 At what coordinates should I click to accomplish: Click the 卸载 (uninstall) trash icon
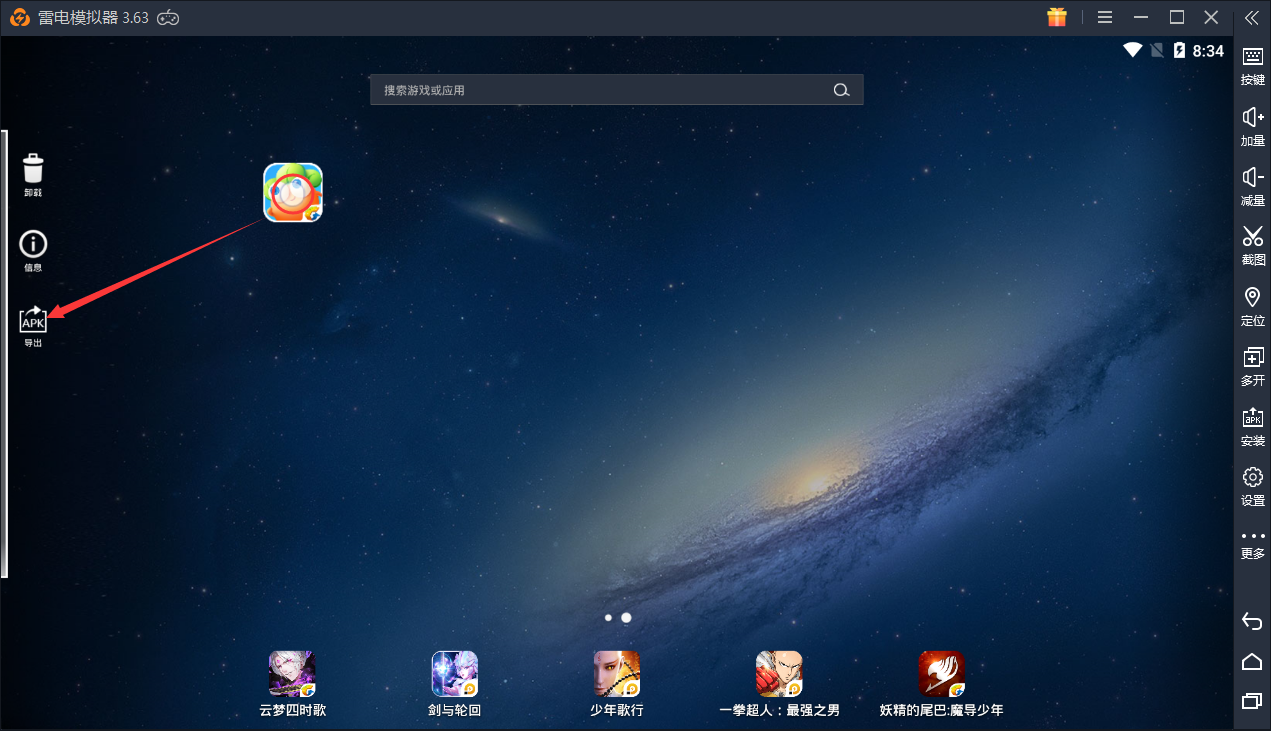pos(33,169)
